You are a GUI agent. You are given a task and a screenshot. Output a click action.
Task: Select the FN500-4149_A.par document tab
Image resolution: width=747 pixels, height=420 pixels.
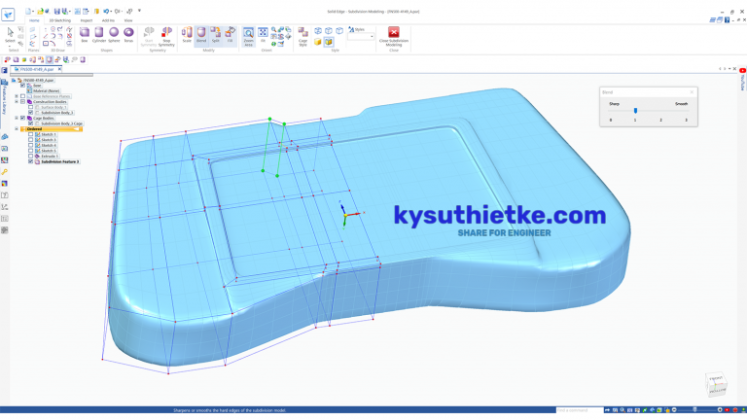coord(37,70)
